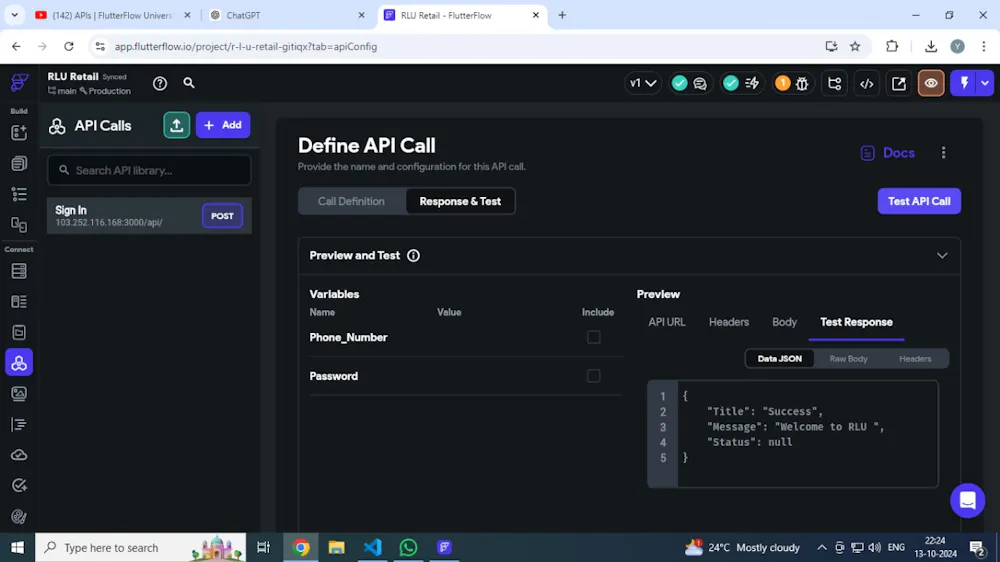Select the Response & Test tab

(460, 202)
